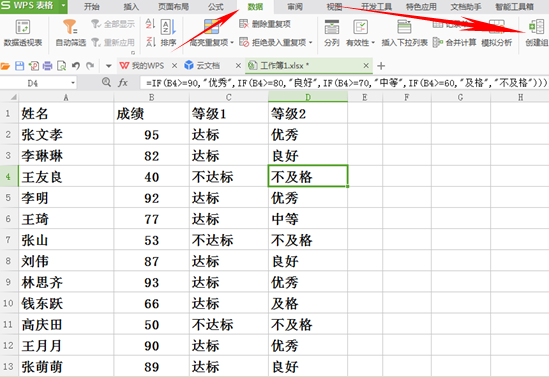Click the magnifier icon beside formula bar

point(106,82)
